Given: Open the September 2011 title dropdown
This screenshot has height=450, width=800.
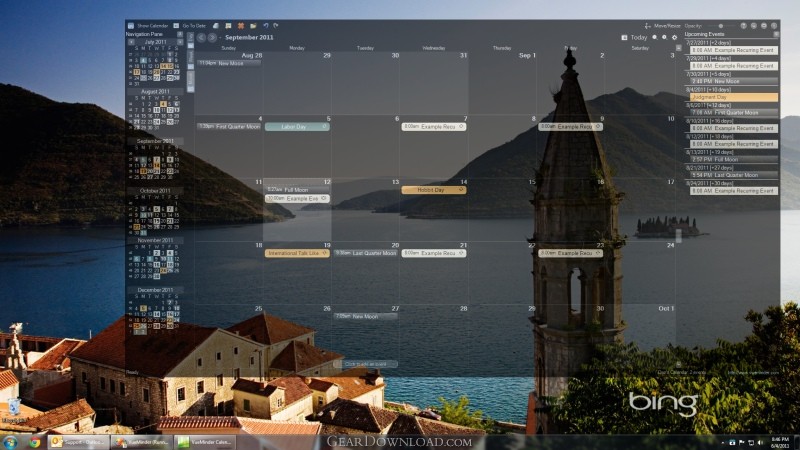Looking at the screenshot, I should pyautogui.click(x=249, y=37).
